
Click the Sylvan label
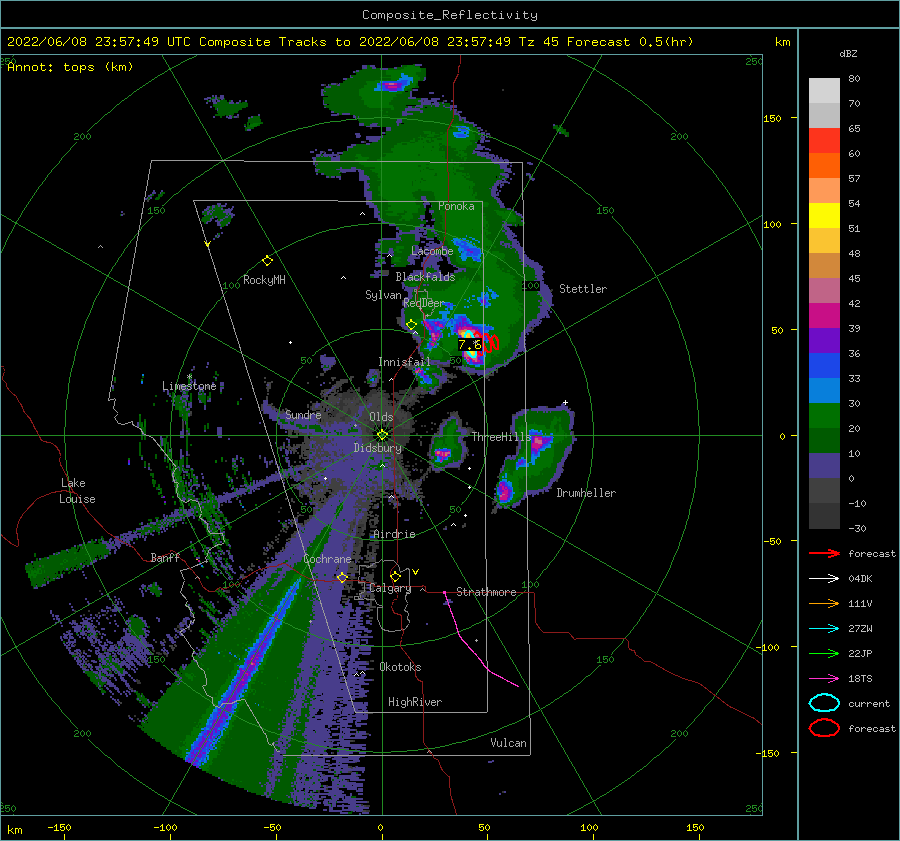point(383,295)
